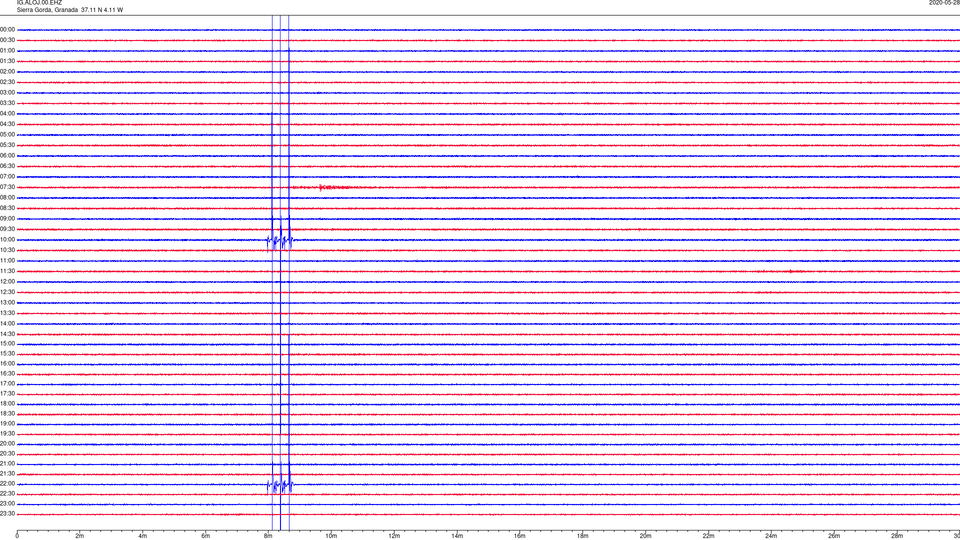Select the 09:00 trace time label
Screen dimensions: 960x540
pos(7,219)
